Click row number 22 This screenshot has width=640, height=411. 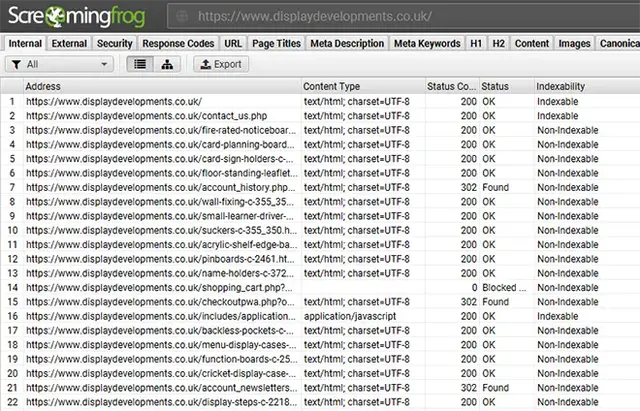click(x=13, y=402)
